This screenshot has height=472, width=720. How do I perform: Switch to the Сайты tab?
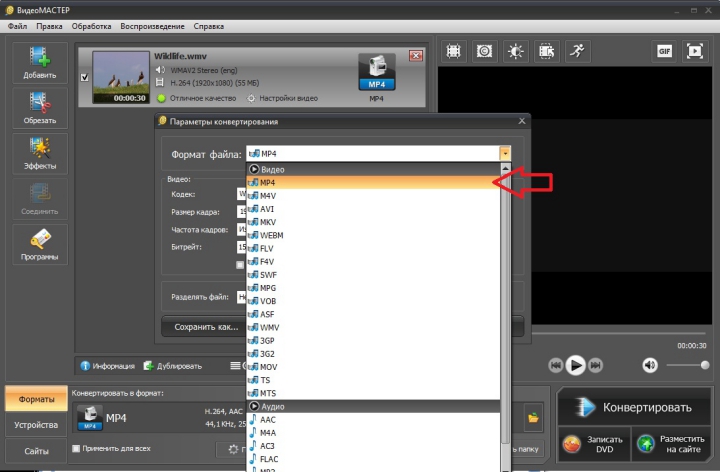(36, 451)
